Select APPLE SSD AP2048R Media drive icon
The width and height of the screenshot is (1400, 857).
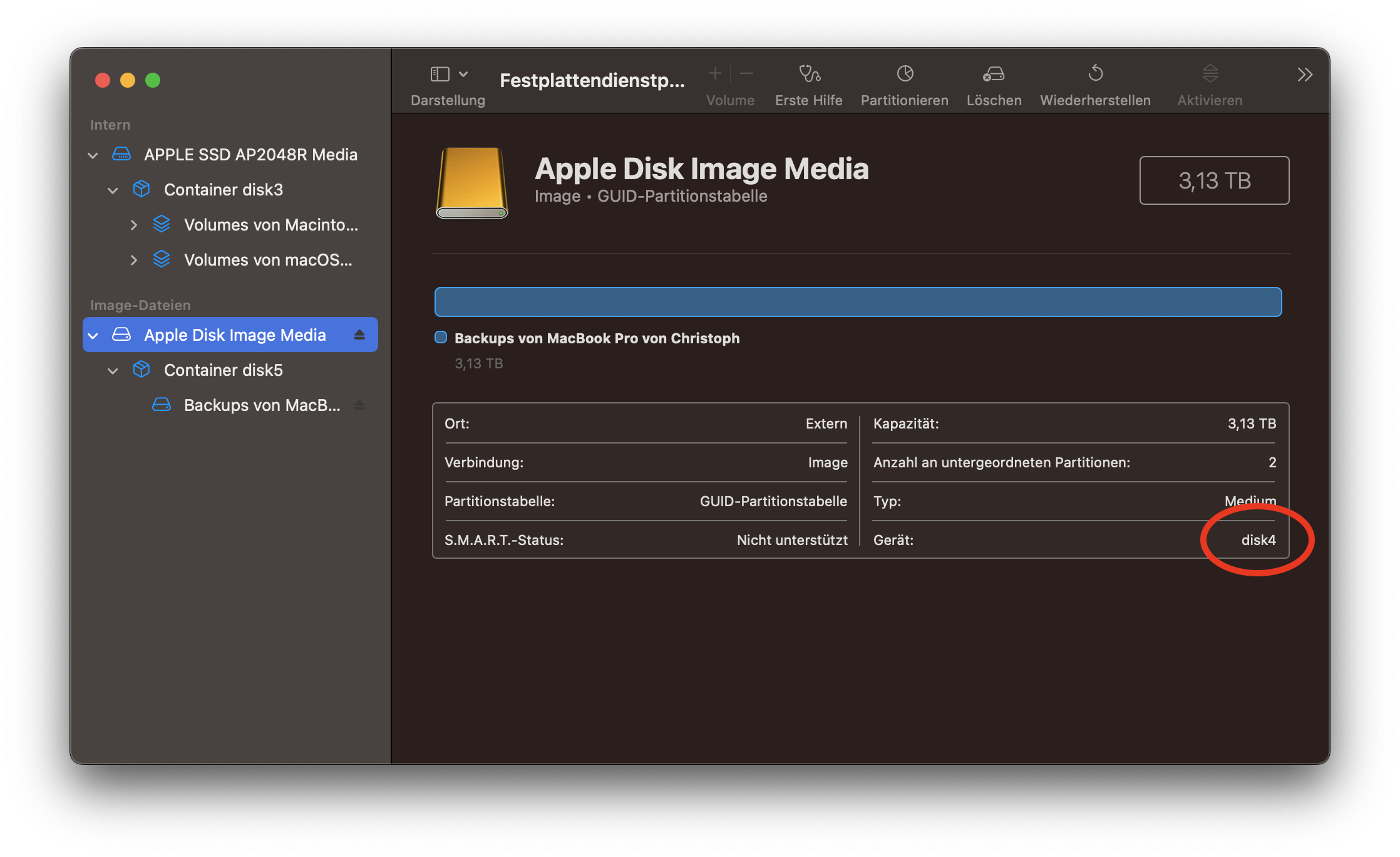click(x=121, y=154)
